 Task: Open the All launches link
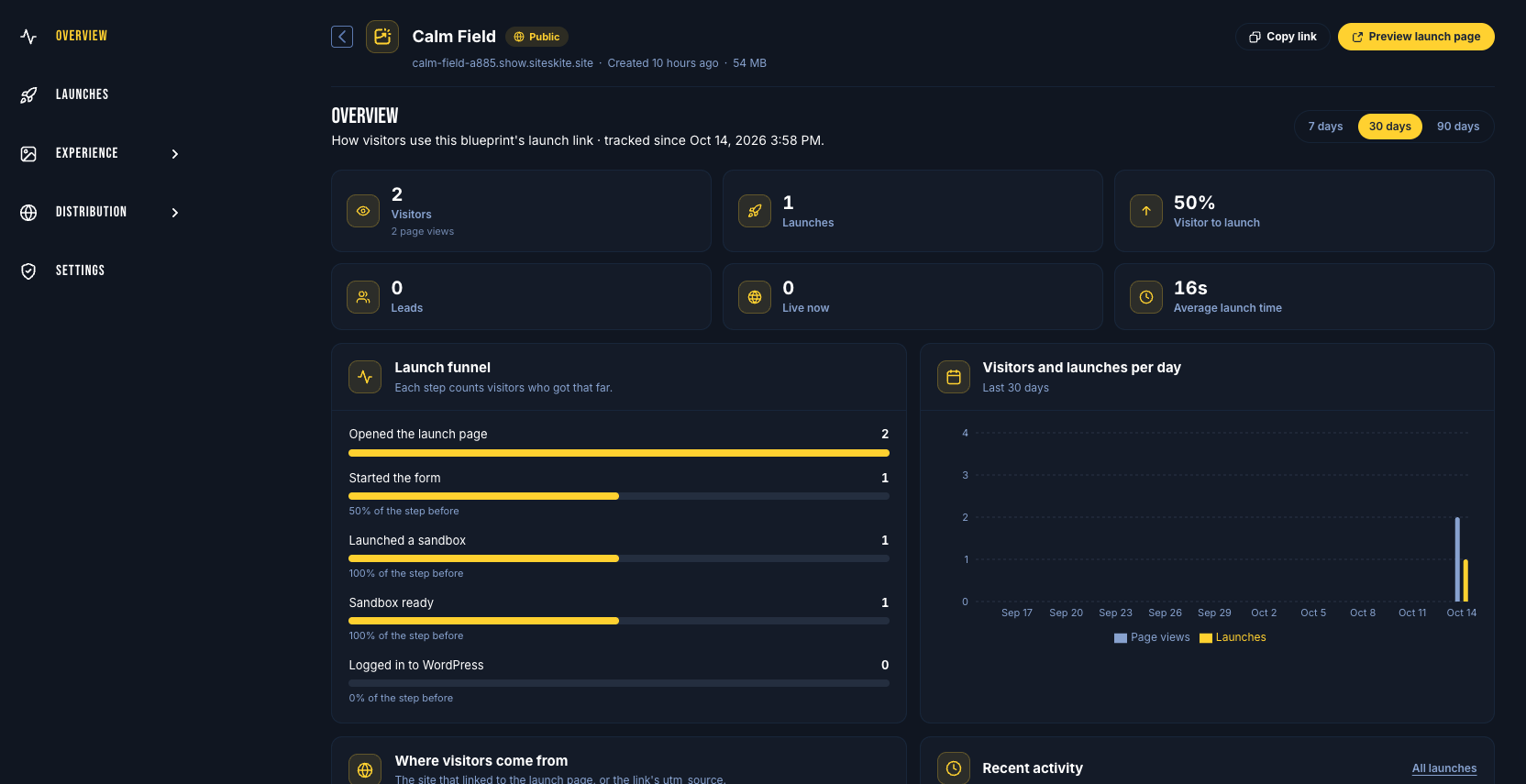coord(1444,768)
